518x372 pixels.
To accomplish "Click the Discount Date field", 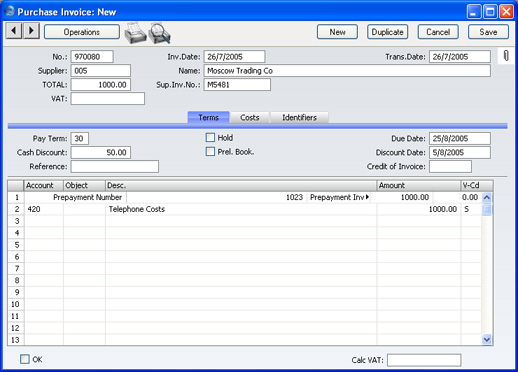I will 460,152.
